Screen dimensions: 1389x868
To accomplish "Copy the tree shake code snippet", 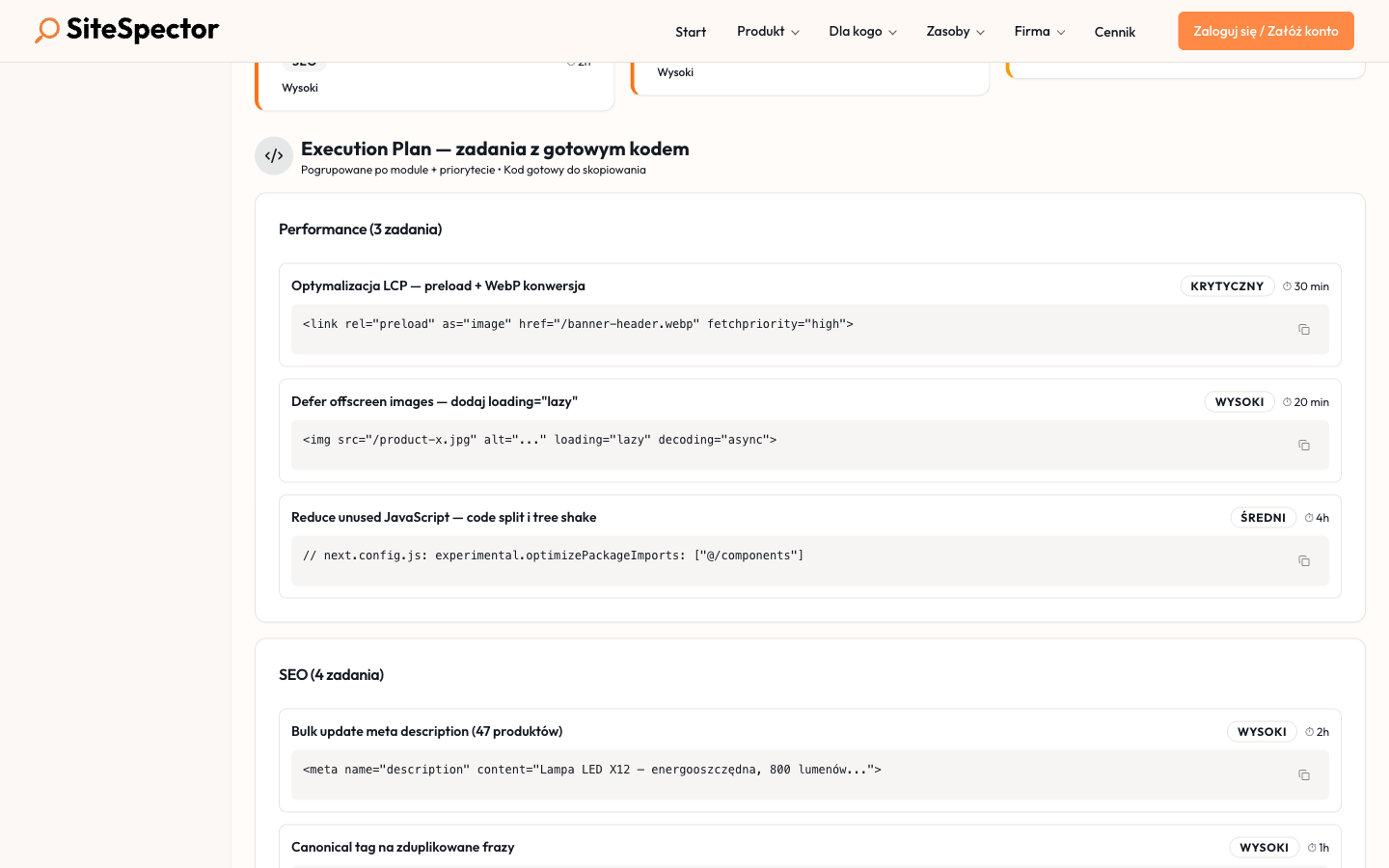I will coord(1304,560).
